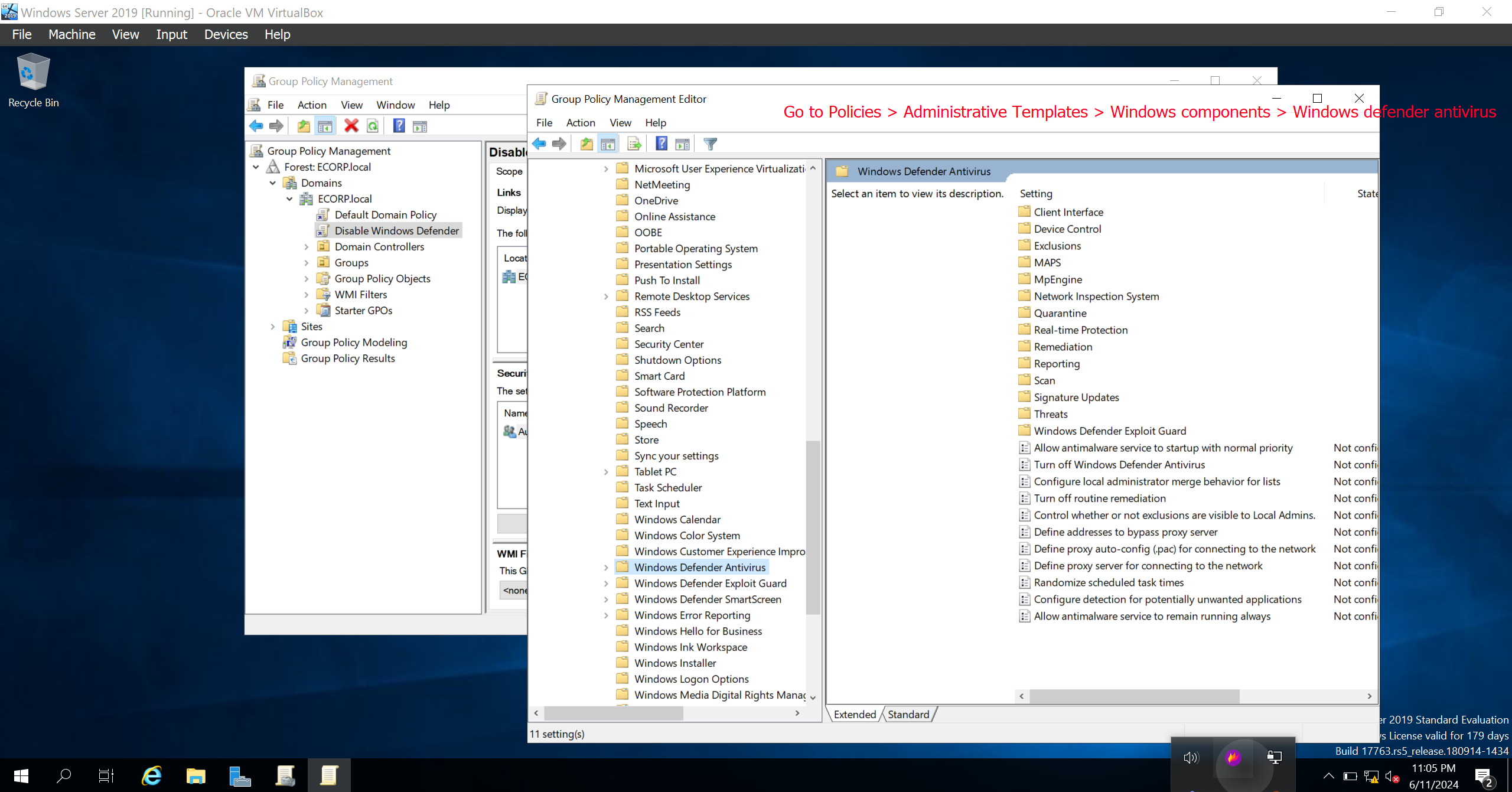Click Back arrow in Group Policy Management toolbar
Image resolution: width=1512 pixels, height=792 pixels.
click(256, 126)
